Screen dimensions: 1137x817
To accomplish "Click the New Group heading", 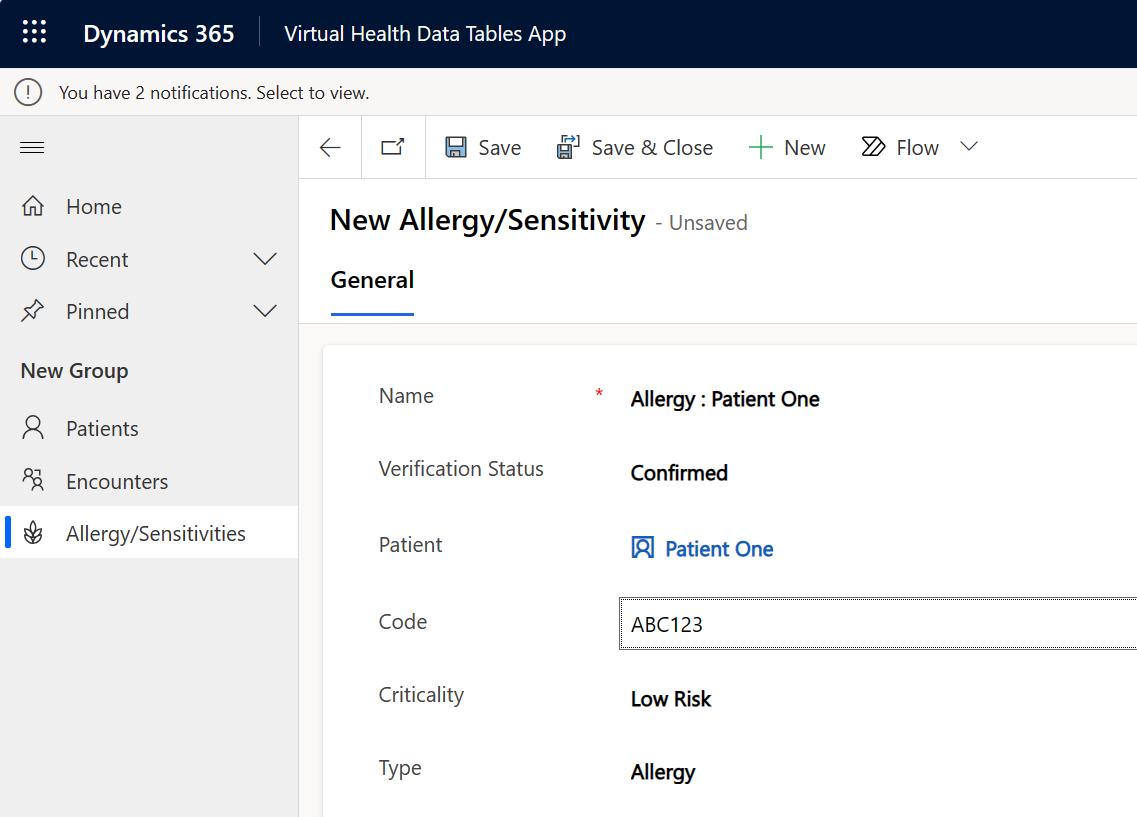I will (75, 370).
